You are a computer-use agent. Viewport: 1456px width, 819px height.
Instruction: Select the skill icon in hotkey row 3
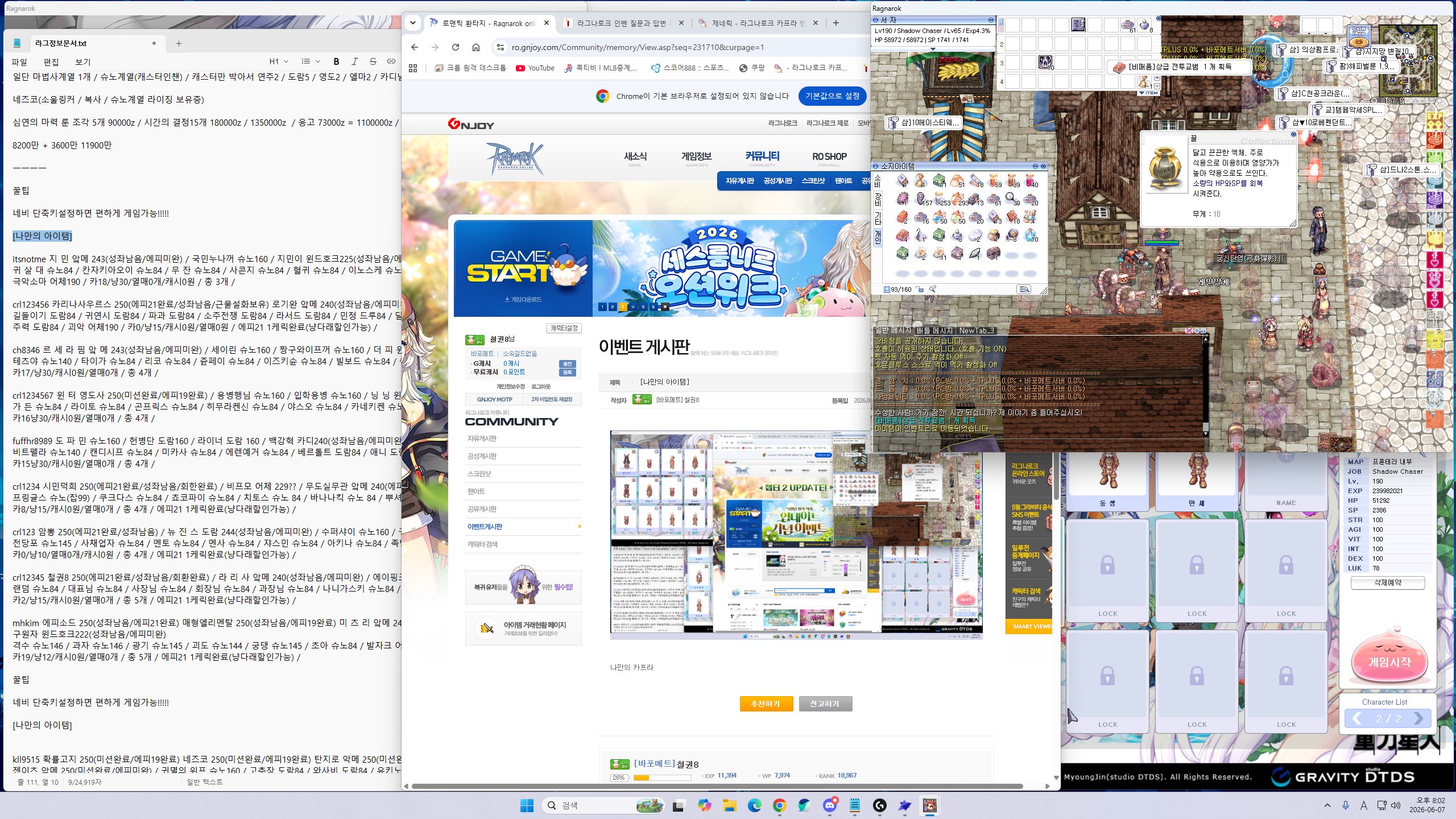tap(1045, 62)
